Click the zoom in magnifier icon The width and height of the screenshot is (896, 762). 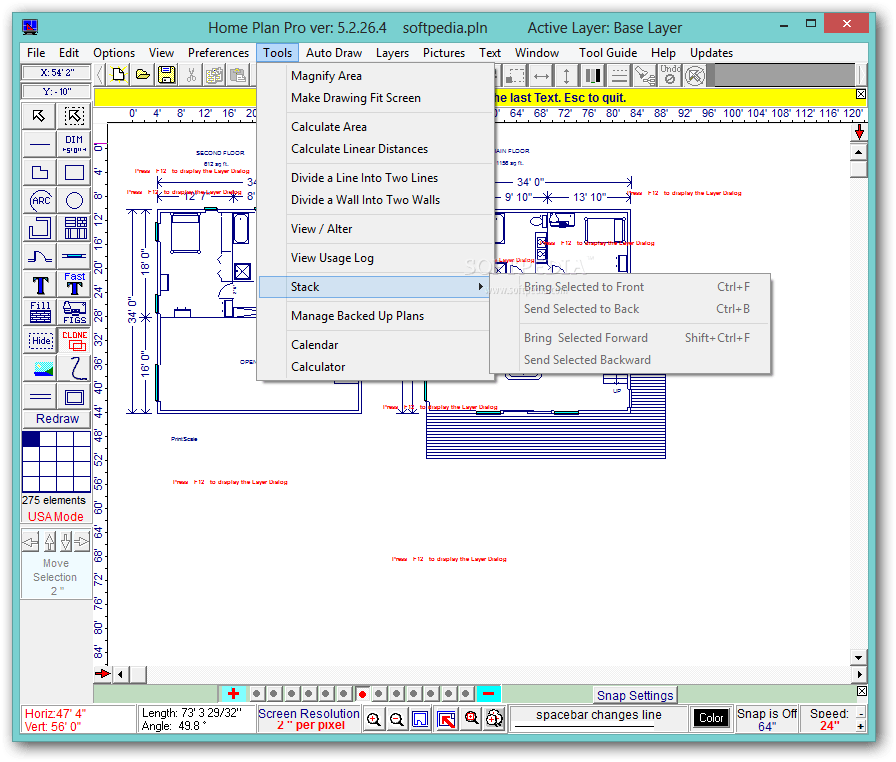point(373,719)
